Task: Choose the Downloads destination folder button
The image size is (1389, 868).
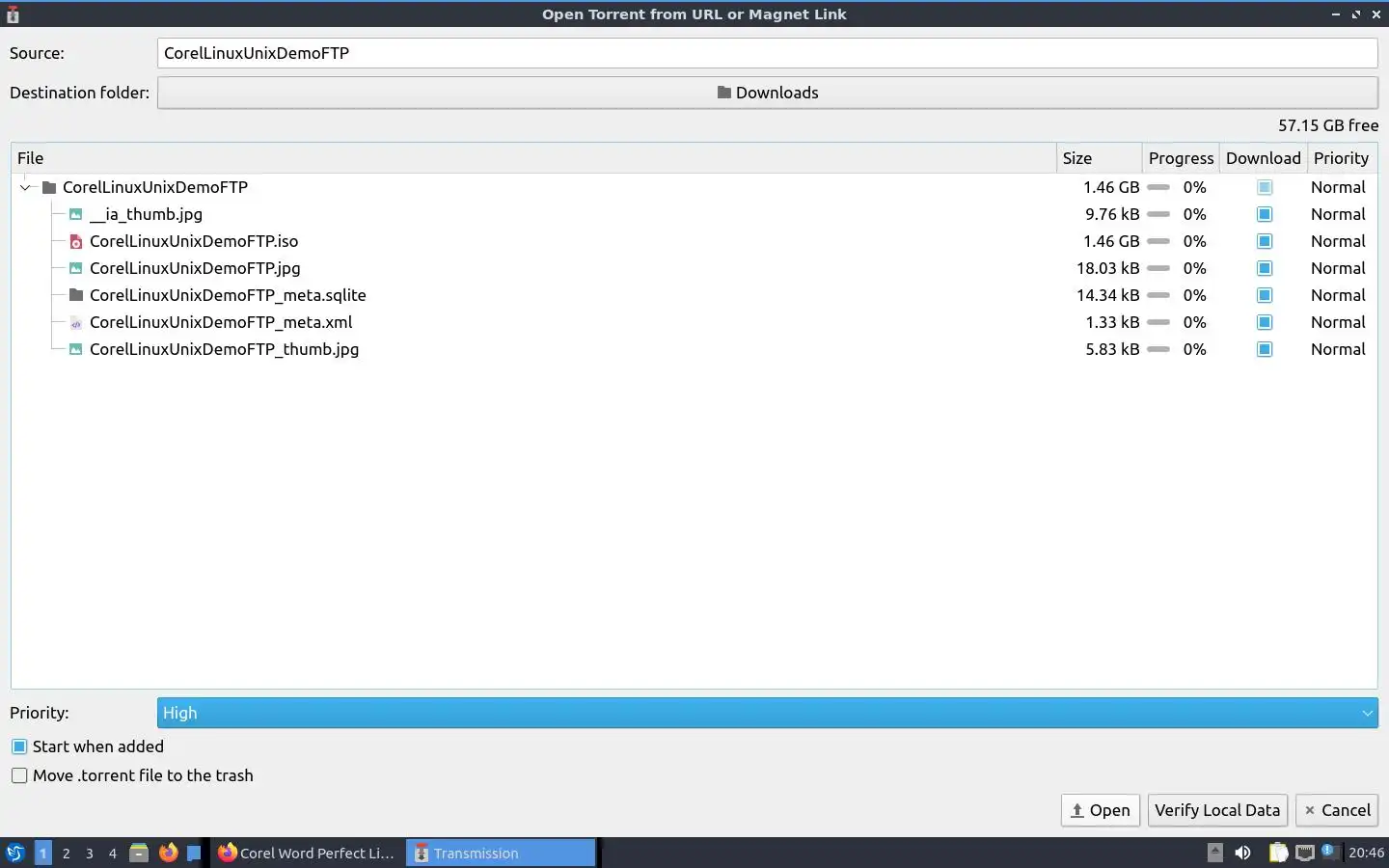Action: click(767, 93)
